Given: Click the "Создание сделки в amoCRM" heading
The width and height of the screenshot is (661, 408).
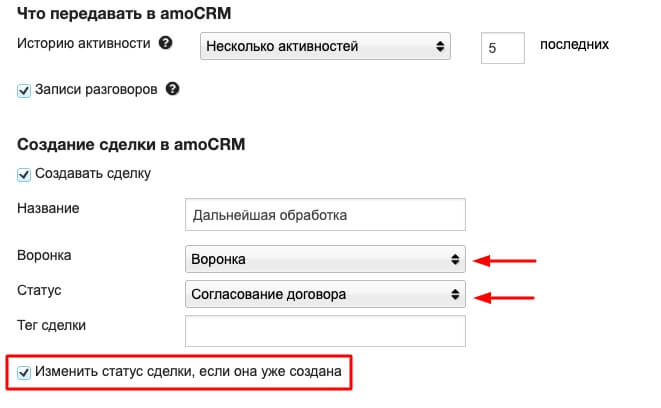Looking at the screenshot, I should 132,144.
